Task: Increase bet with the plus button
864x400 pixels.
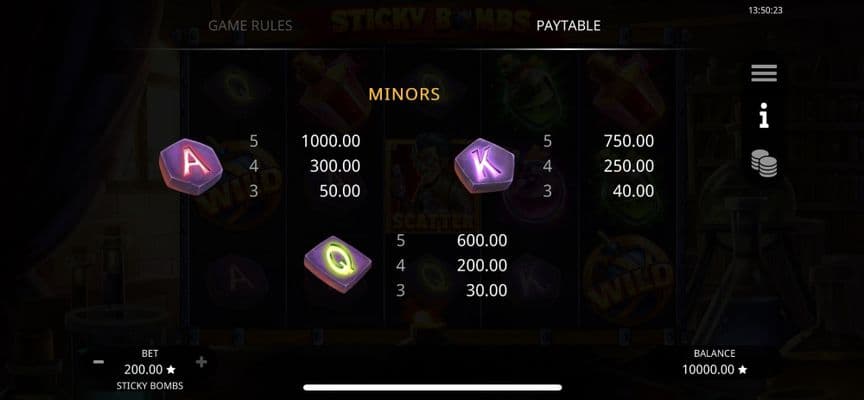Action: [202, 362]
